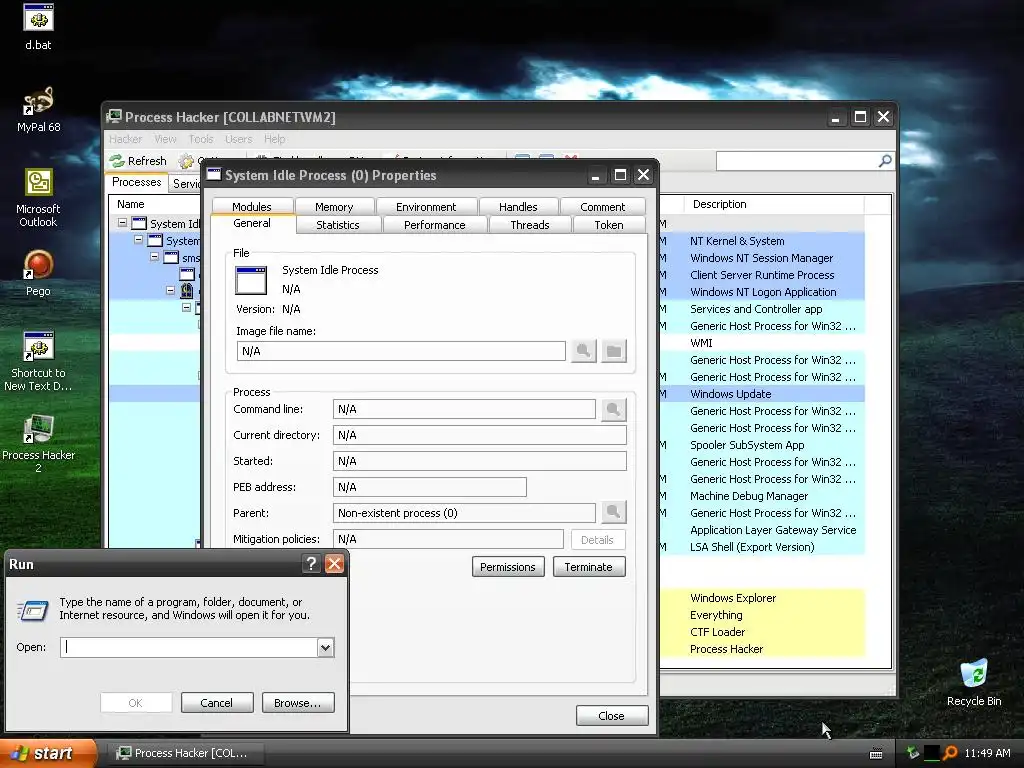This screenshot has height=768, width=1024.
Task: Click the Process Hacker search input field
Action: (797, 161)
